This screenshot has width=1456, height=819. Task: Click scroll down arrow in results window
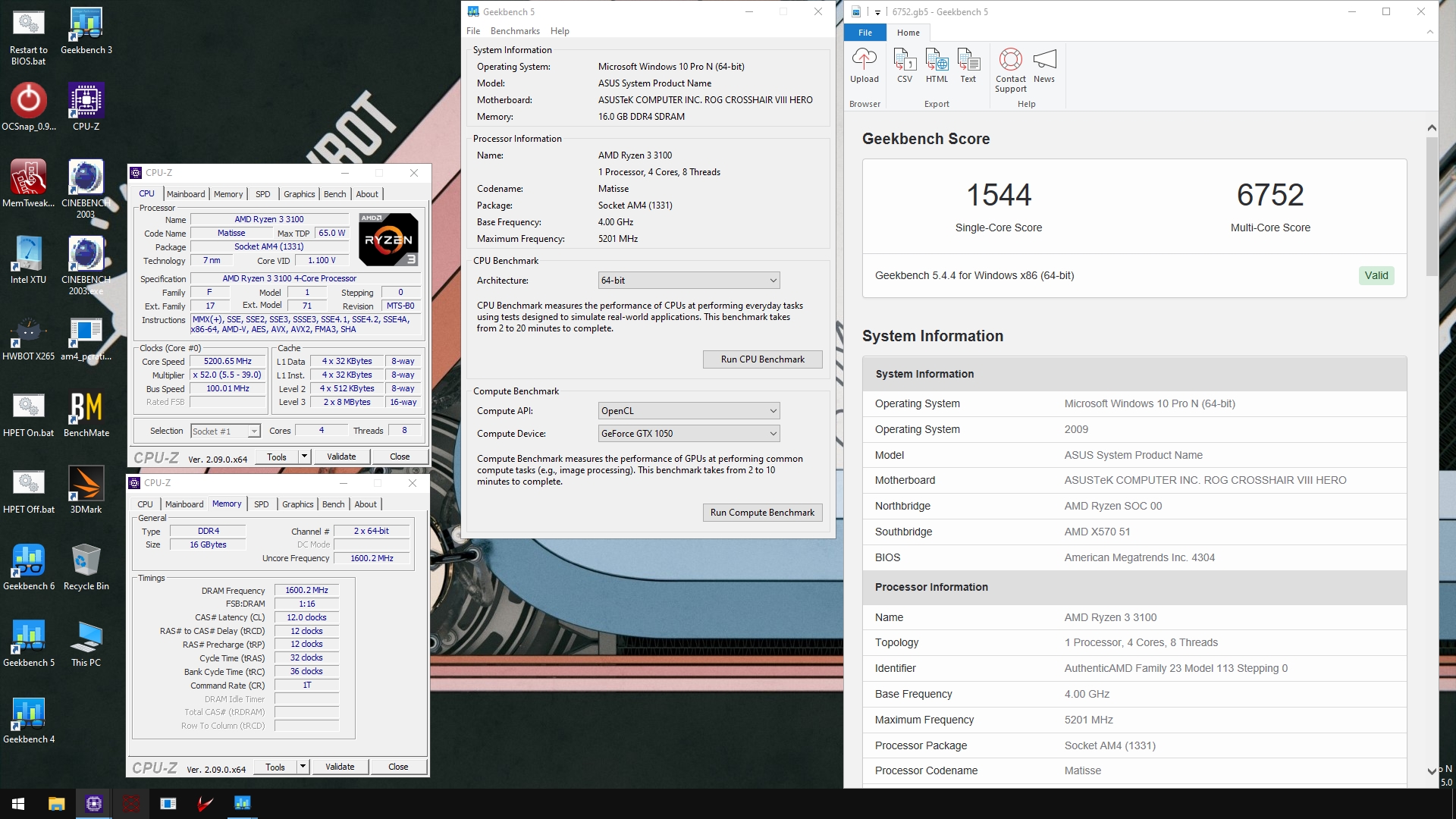pos(1432,771)
